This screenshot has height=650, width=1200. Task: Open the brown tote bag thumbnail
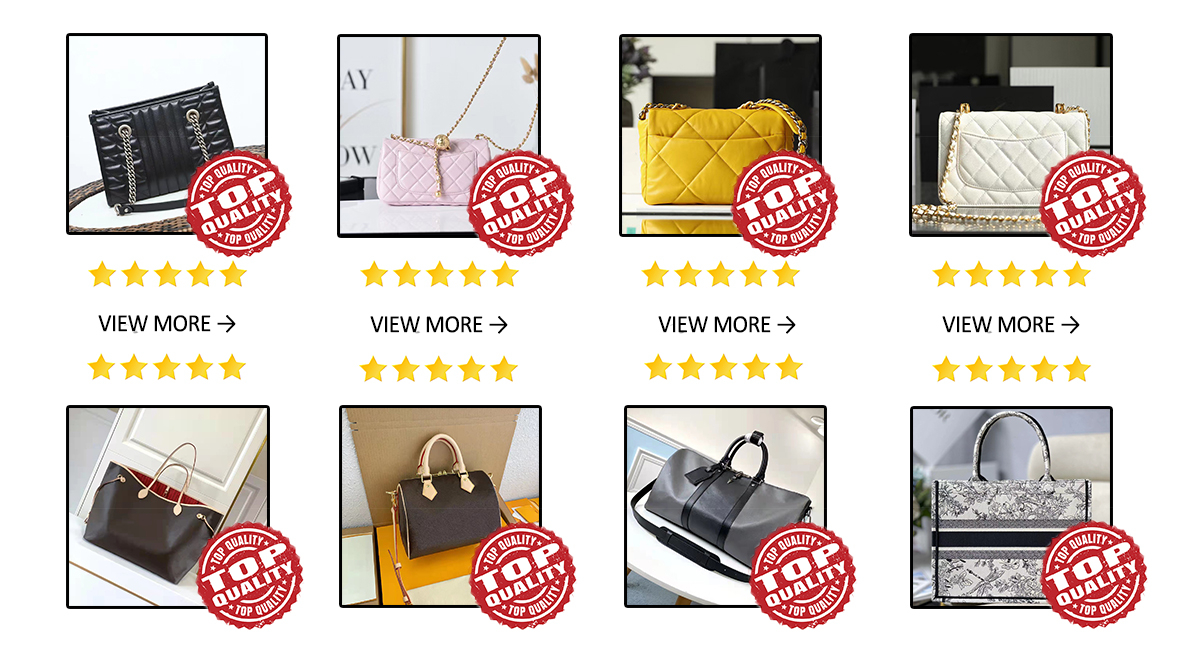click(x=168, y=507)
